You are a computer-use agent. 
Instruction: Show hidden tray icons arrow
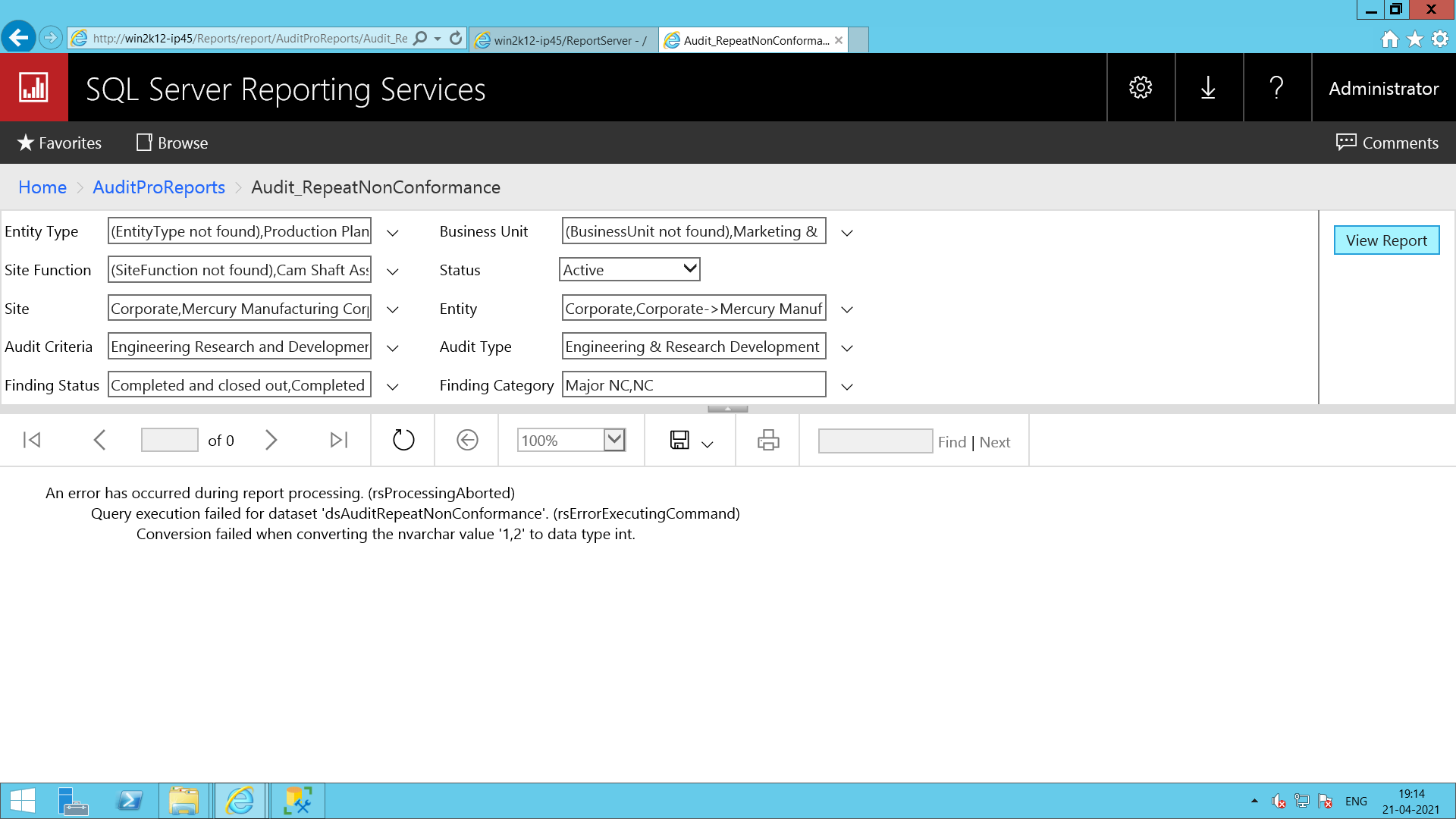[1254, 801]
